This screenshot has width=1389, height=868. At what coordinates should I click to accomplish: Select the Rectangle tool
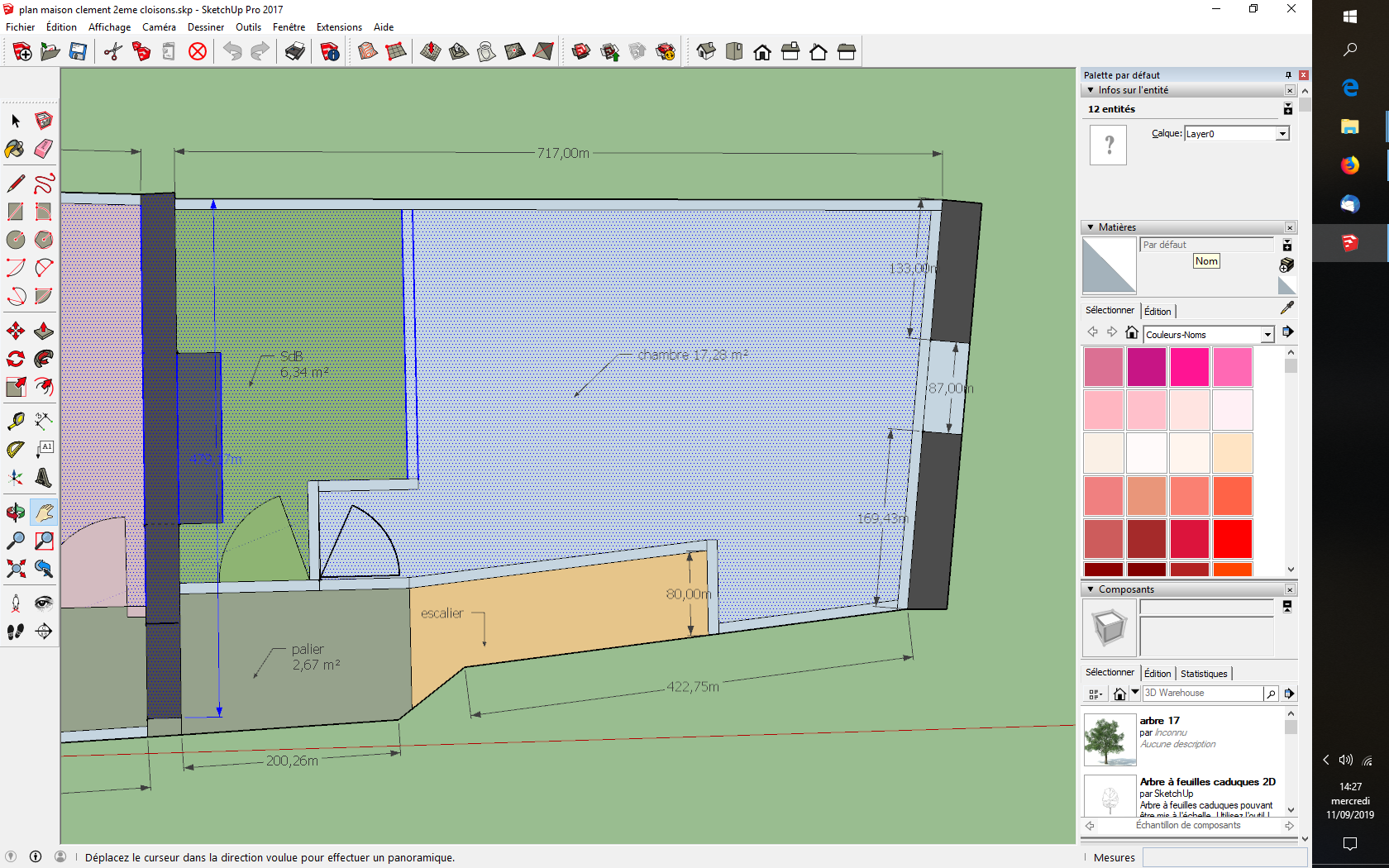(16, 212)
